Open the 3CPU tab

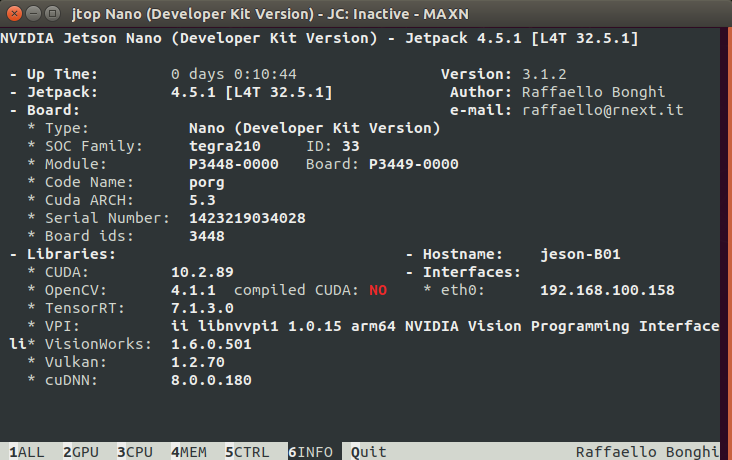coord(135,452)
